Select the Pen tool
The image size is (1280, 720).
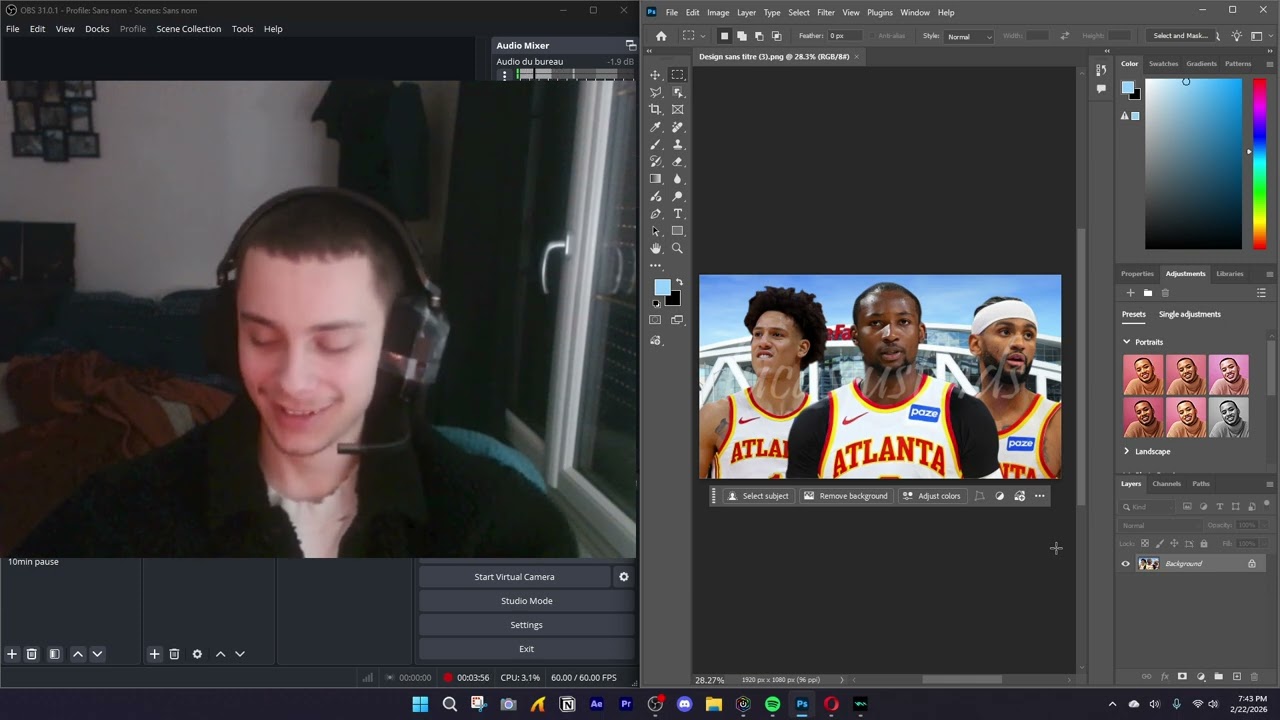656,214
